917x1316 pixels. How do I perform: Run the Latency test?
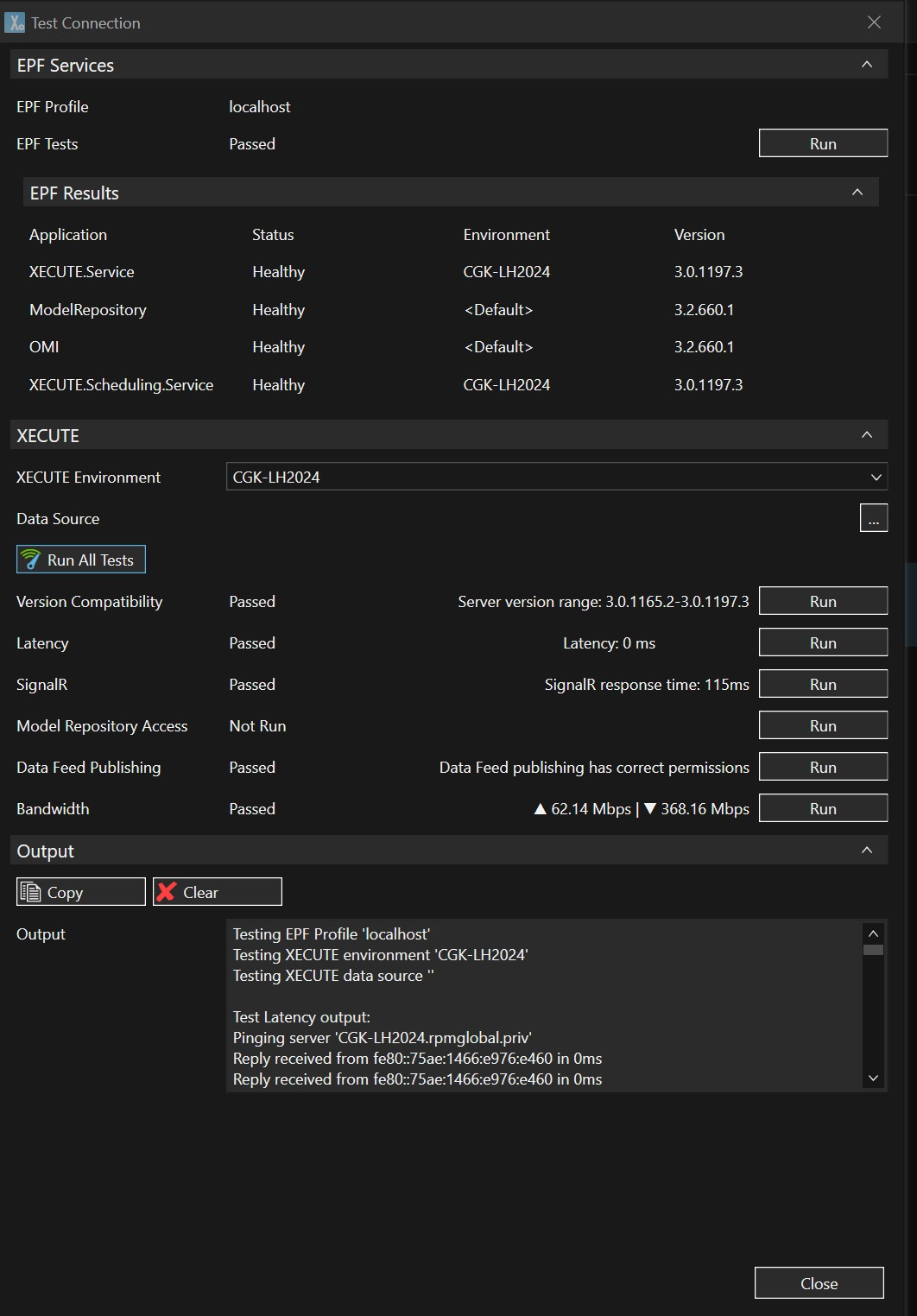pos(823,642)
